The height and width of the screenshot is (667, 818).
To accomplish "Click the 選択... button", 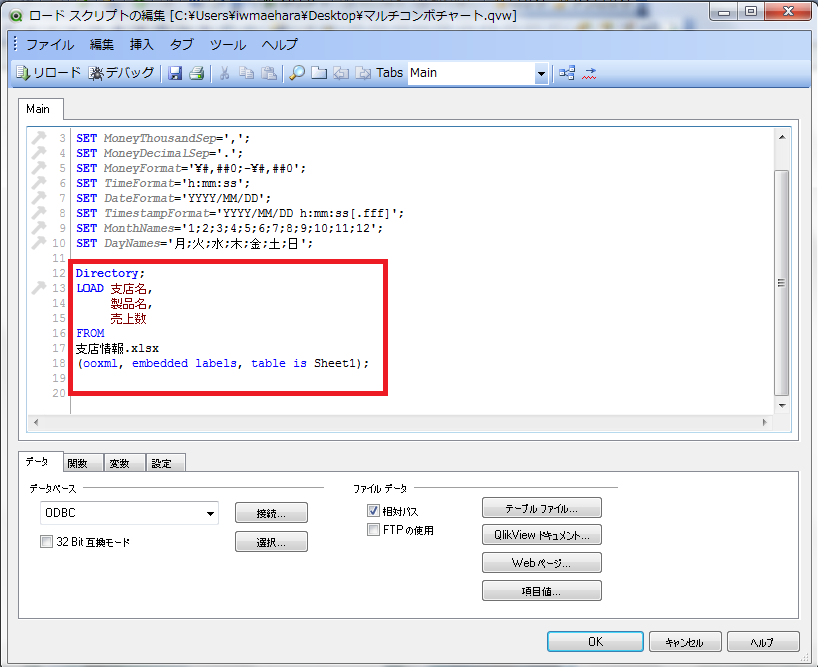I will [x=271, y=542].
